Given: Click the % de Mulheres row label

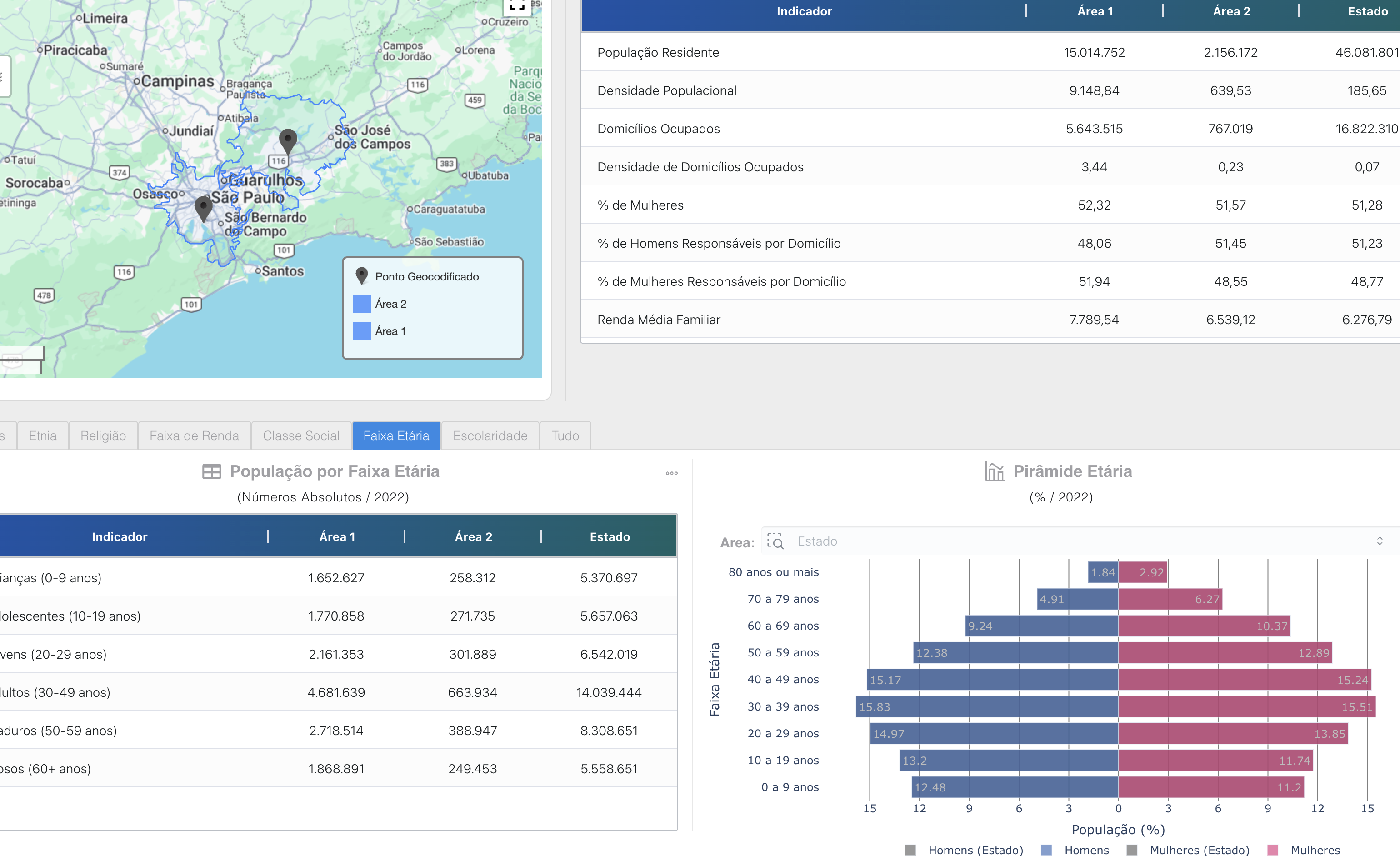Looking at the screenshot, I should [x=640, y=205].
